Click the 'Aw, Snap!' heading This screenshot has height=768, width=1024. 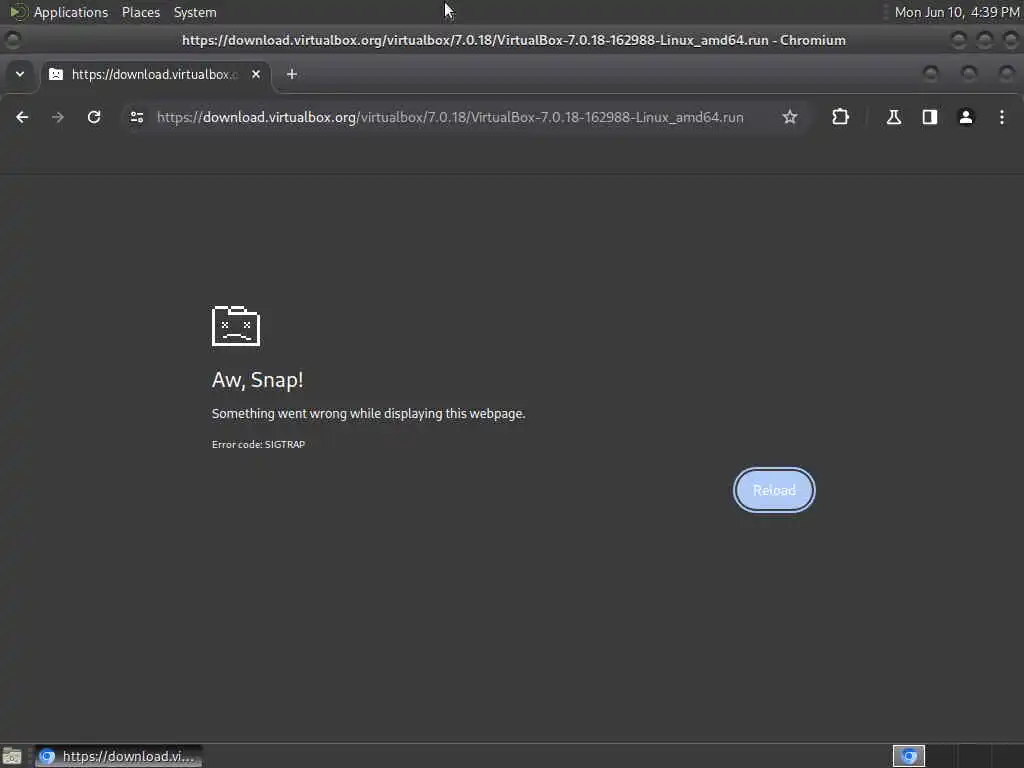[257, 380]
